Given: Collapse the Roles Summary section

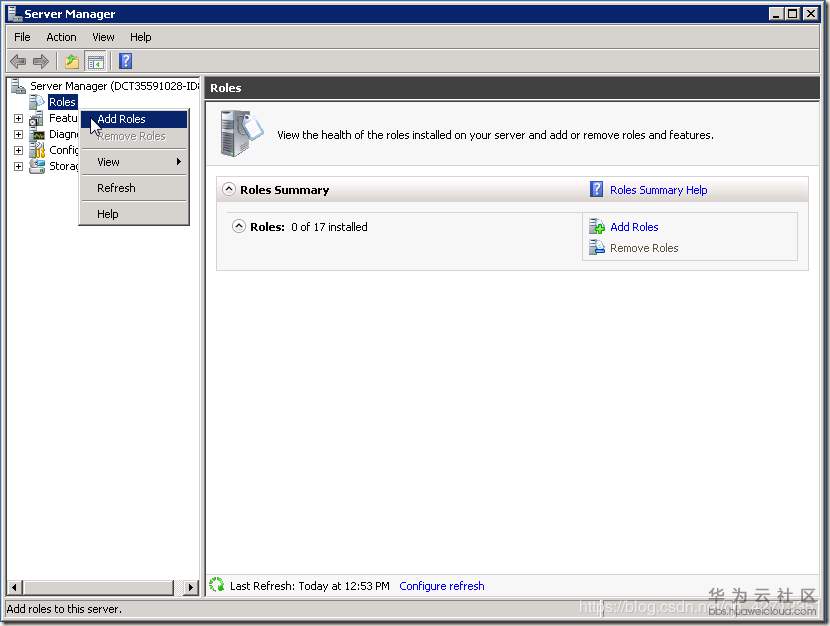Looking at the screenshot, I should point(229,189).
